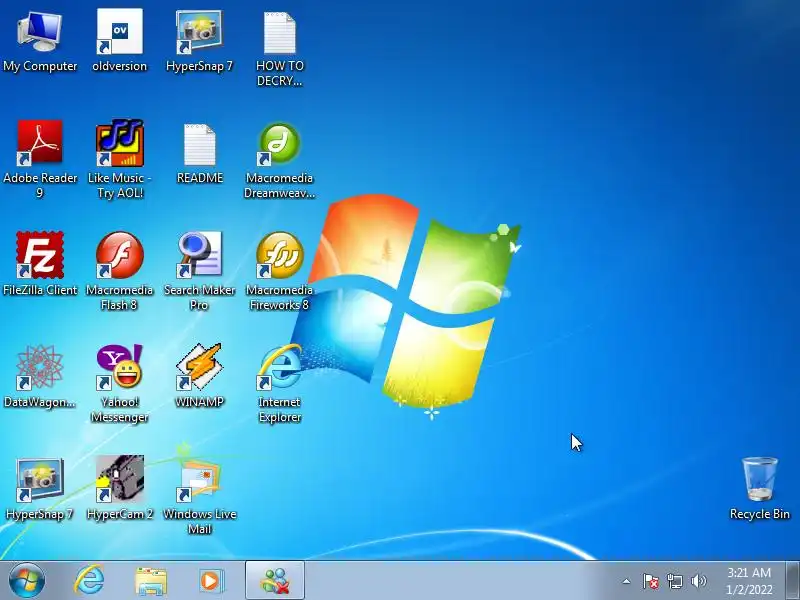Viewport: 800px width, 600px height.
Task: Open the volume speaker tray icon
Action: (x=698, y=581)
